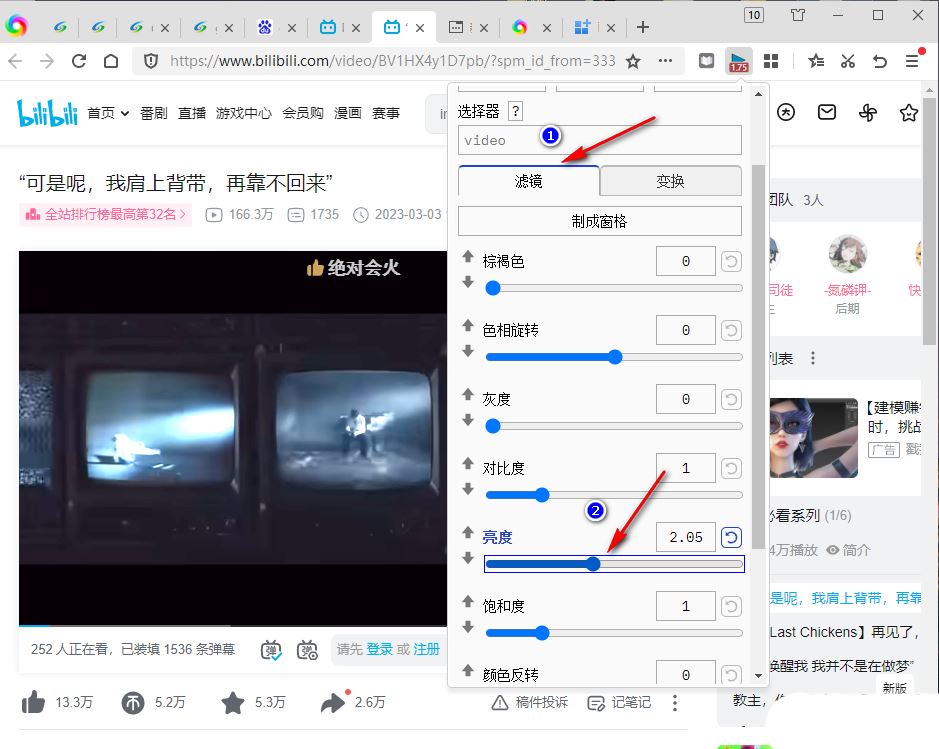Go to browser home page
This screenshot has width=939, height=749.
111,61
